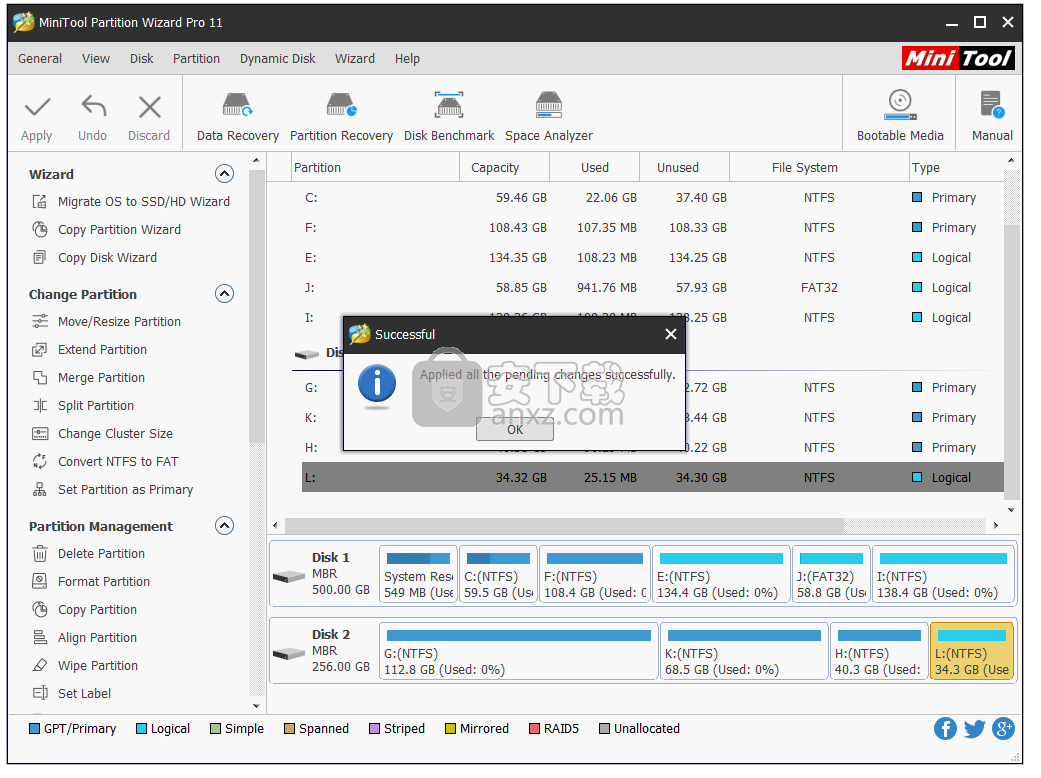1041x778 pixels.
Task: Sort by the Unused column header
Action: click(684, 167)
